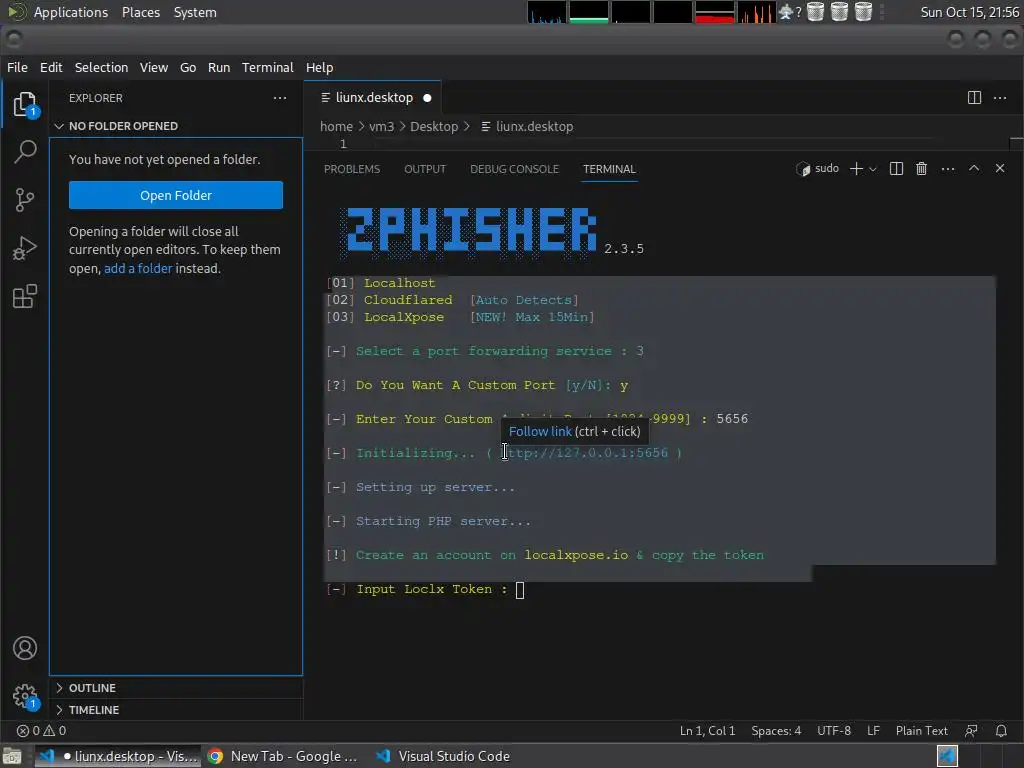Split the terminal icon
Screen dimensions: 1024x768
point(896,169)
